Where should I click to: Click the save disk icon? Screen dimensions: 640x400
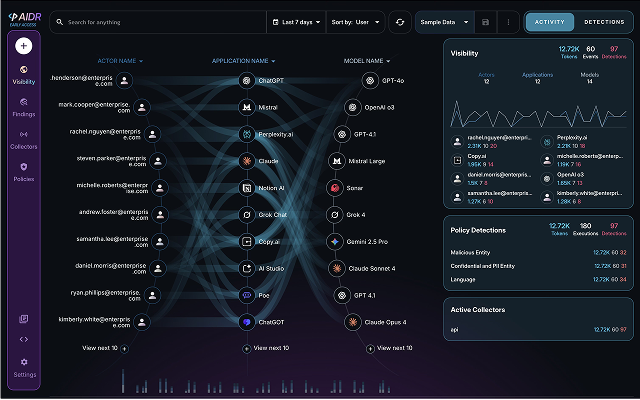485,22
